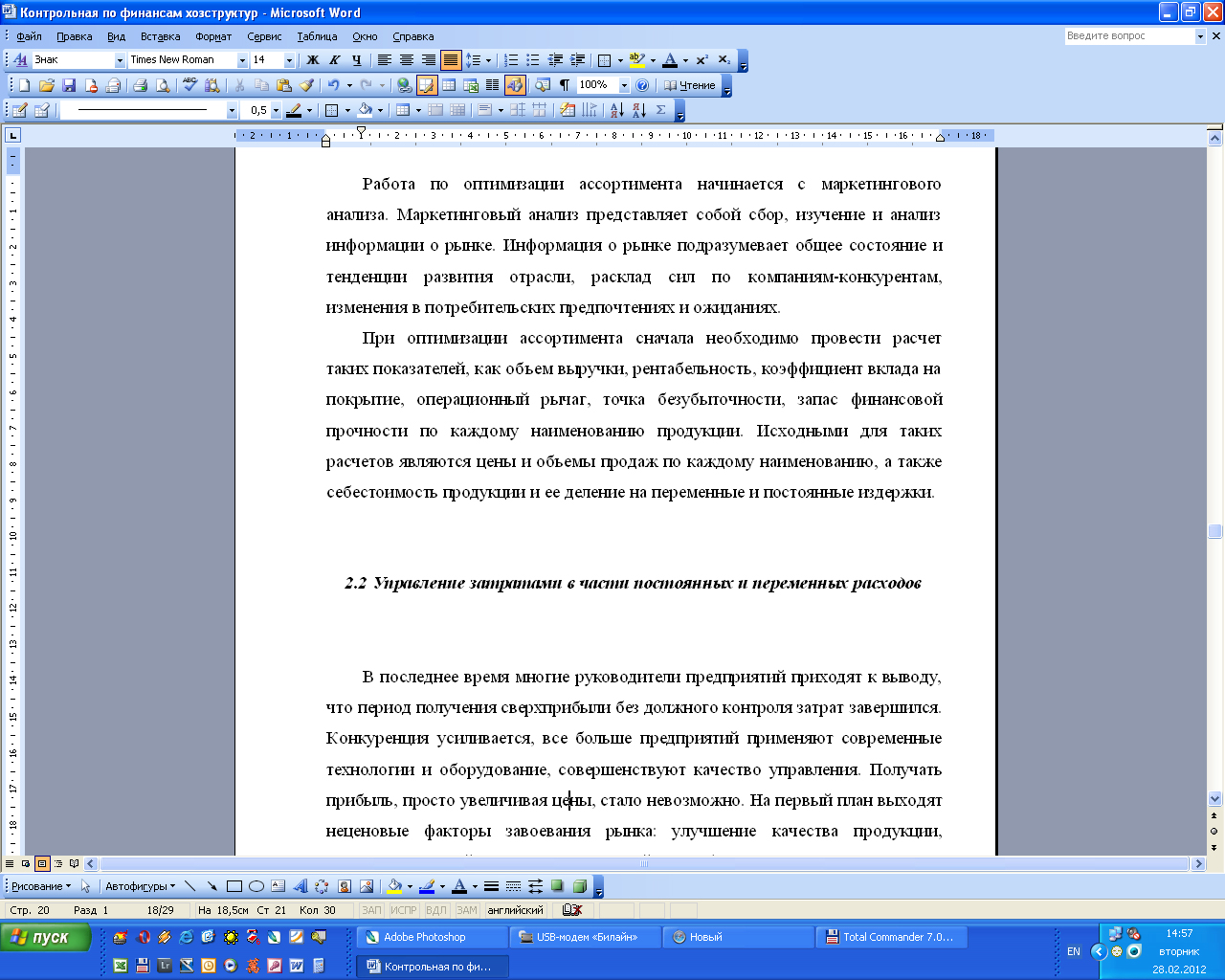Click the yellow highlight color button
This screenshot has width=1225, height=980.
pyautogui.click(x=636, y=59)
